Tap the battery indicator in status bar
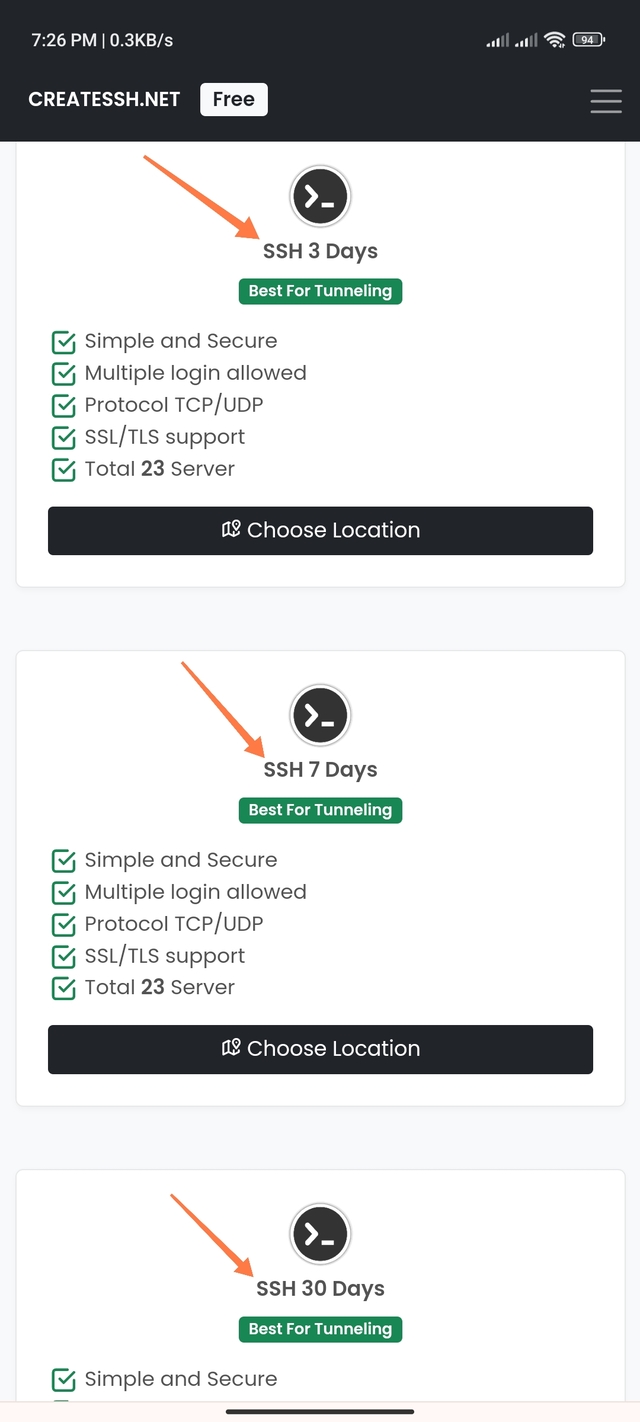Viewport: 640px width, 1422px height. coord(588,40)
